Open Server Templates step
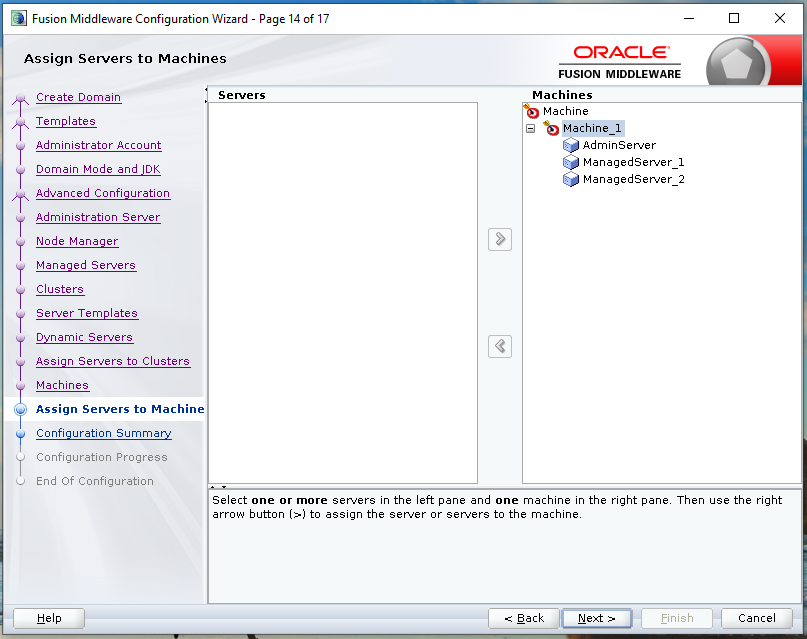The image size is (807, 639). (x=87, y=313)
